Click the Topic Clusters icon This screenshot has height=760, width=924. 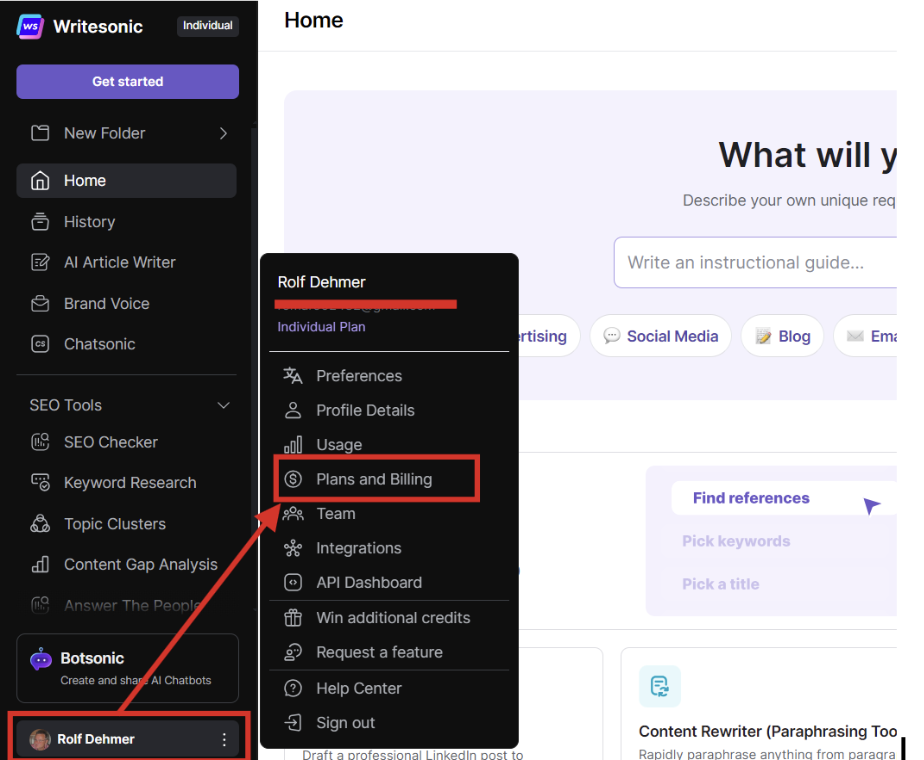[40, 524]
